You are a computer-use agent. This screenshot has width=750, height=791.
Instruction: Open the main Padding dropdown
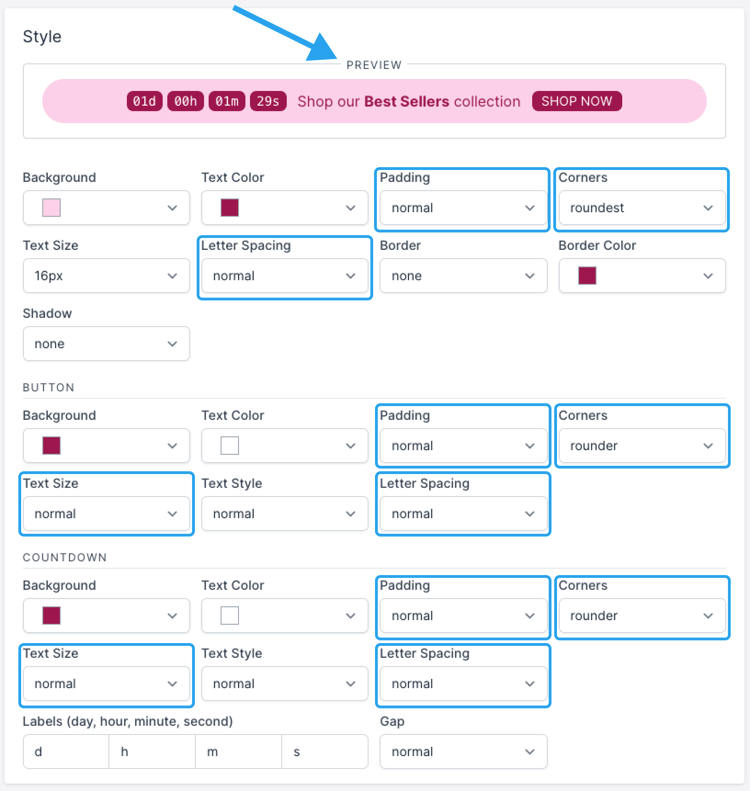(463, 208)
